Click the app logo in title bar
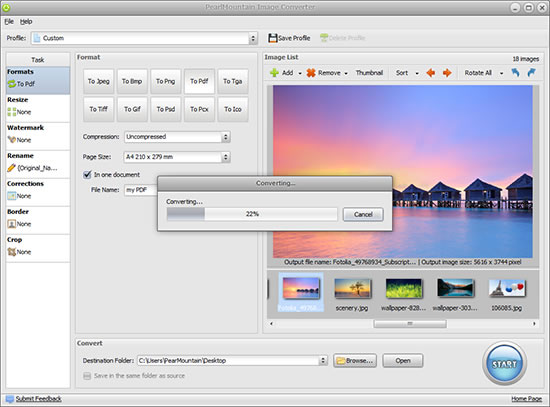 pyautogui.click(x=6, y=7)
